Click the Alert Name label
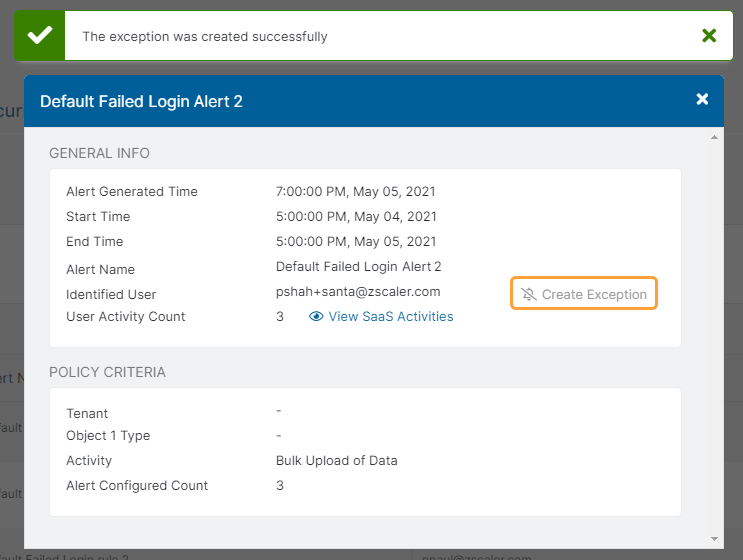743x560 pixels. [x=100, y=270]
